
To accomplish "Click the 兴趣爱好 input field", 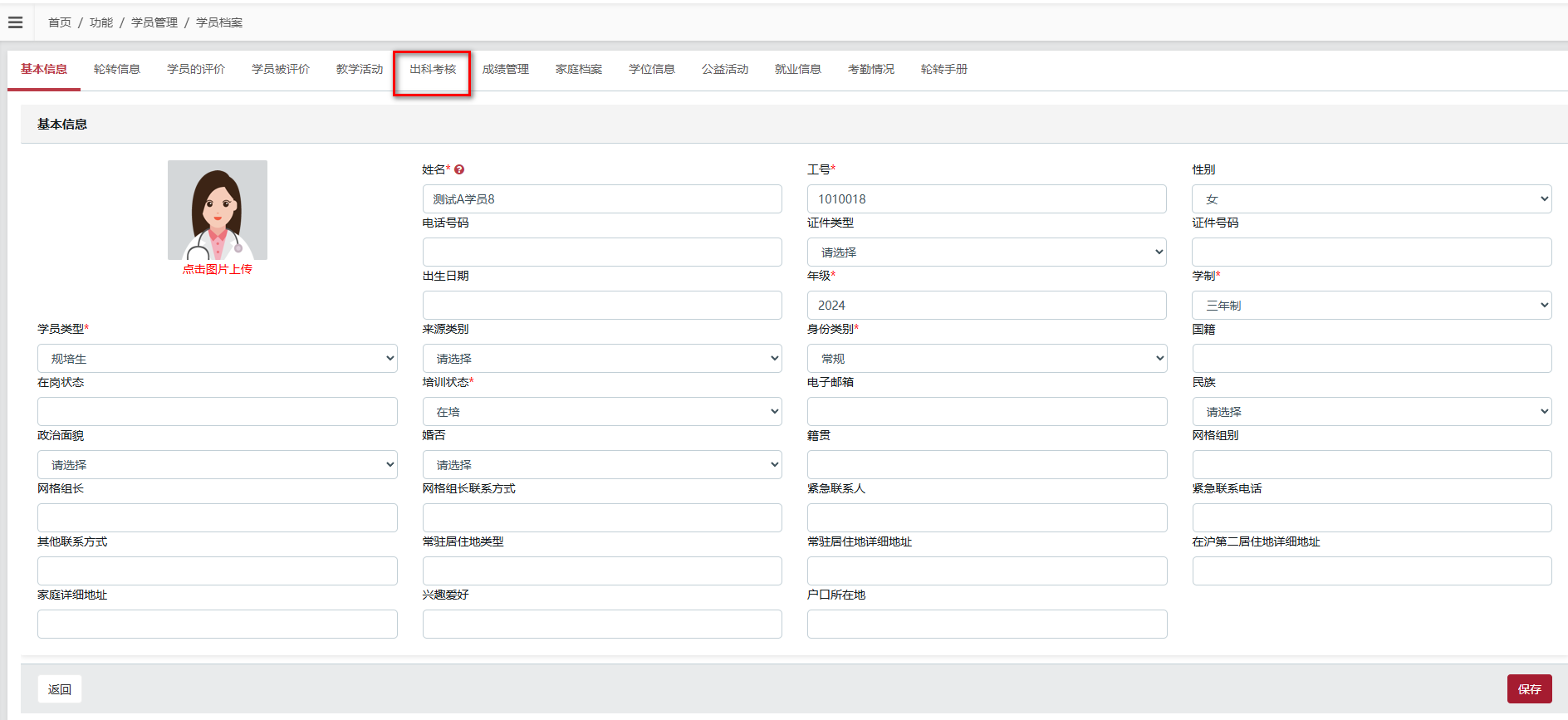I will pyautogui.click(x=602, y=624).
